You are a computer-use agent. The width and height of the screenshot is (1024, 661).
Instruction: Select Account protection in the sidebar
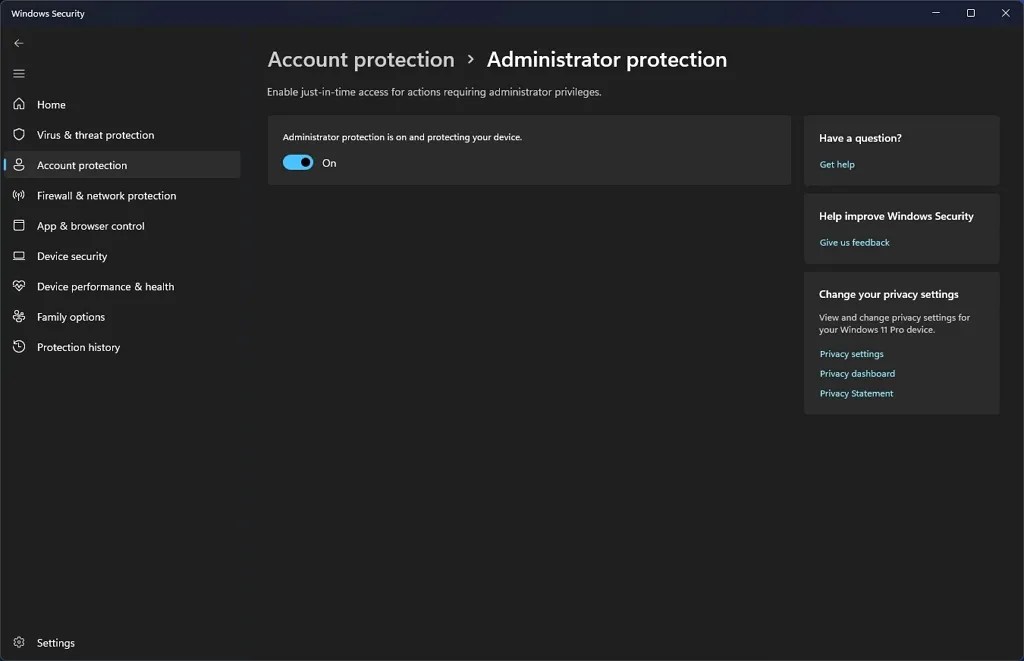[x=122, y=165]
